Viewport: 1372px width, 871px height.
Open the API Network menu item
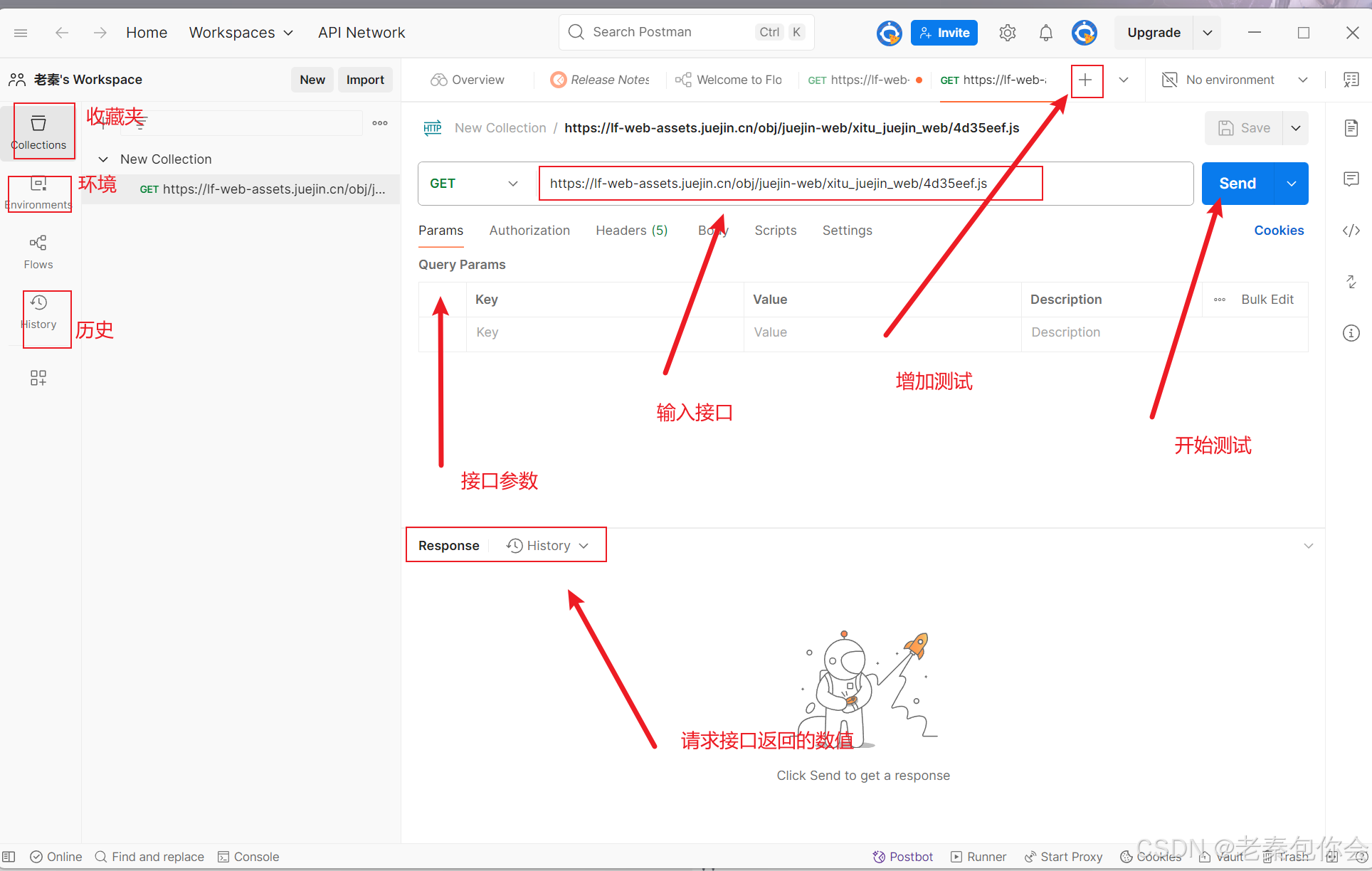(x=362, y=33)
